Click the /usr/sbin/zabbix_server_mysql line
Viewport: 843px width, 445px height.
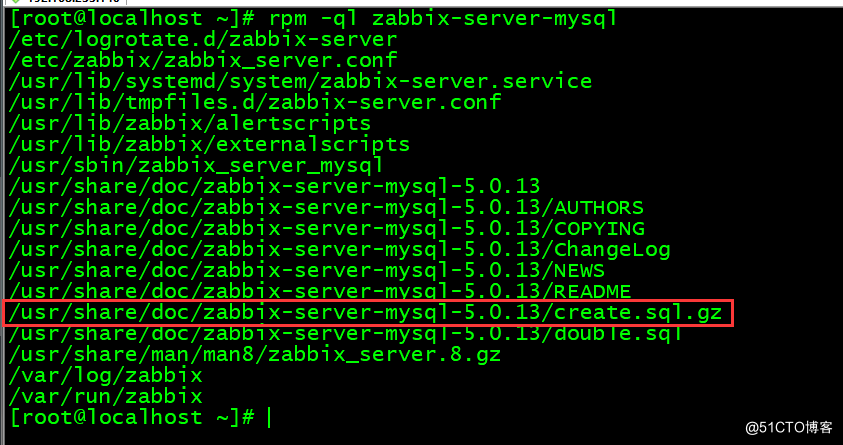click(x=195, y=165)
